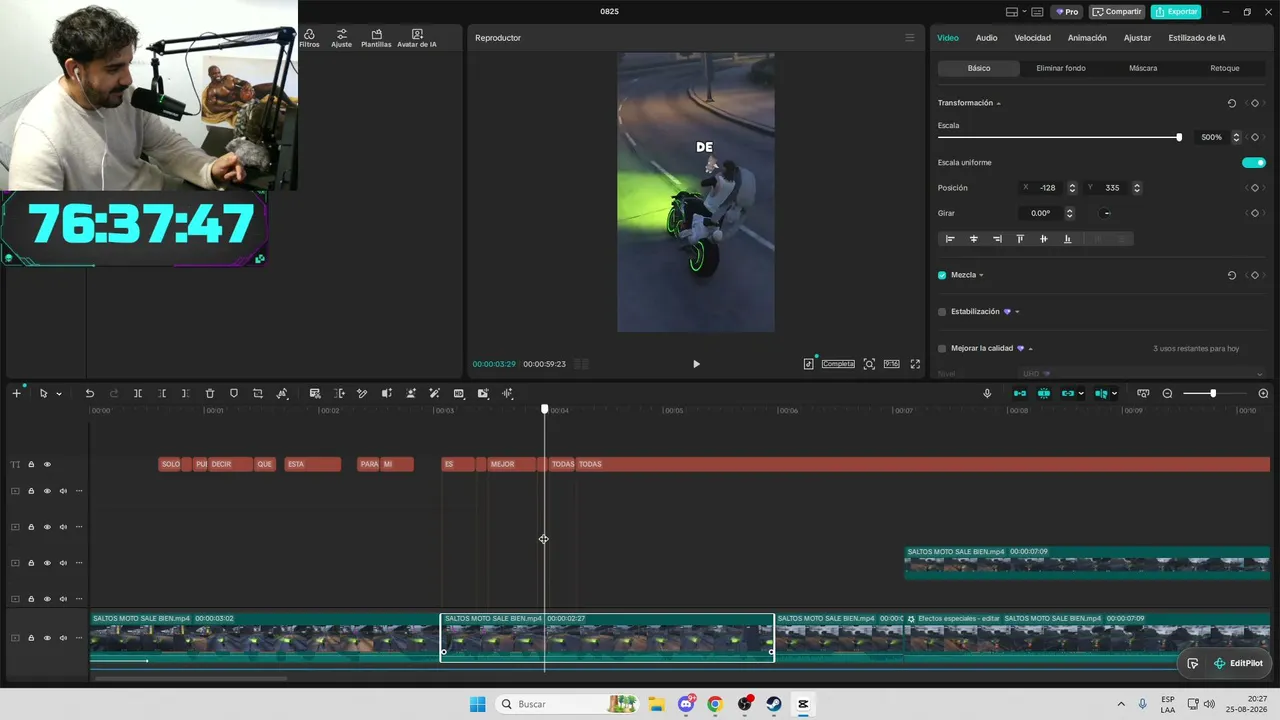The width and height of the screenshot is (1280, 720).
Task: Open the Ajustar tab
Action: point(1137,38)
